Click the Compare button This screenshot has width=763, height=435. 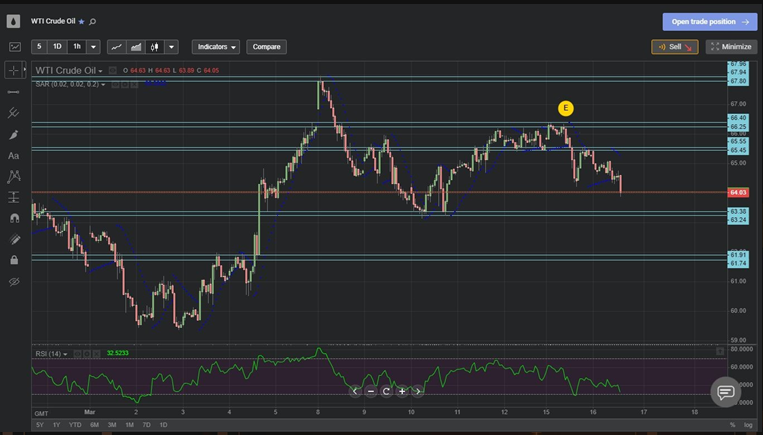[267, 47]
